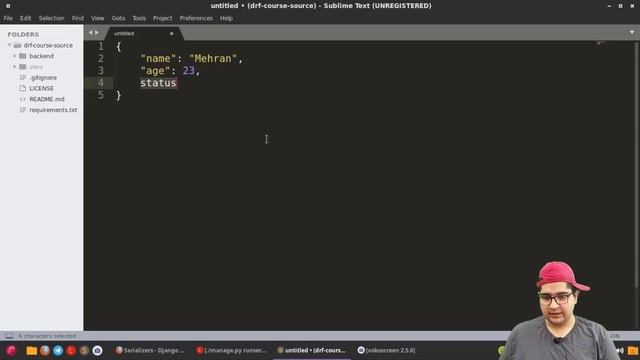Screen dimensions: 640x360
Task: Go to previous tab with left arrow
Action: tap(91, 33)
